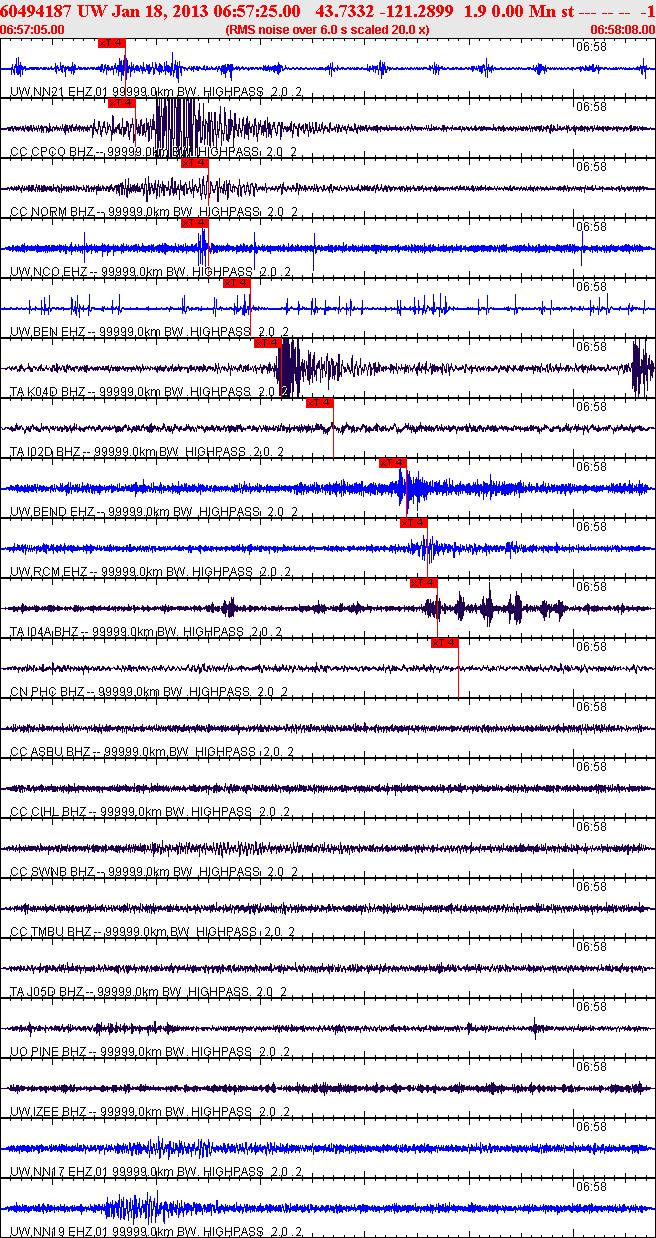656x1238 pixels.
Task: Select the pick flag on the TA I04A trace
Action: tap(424, 583)
